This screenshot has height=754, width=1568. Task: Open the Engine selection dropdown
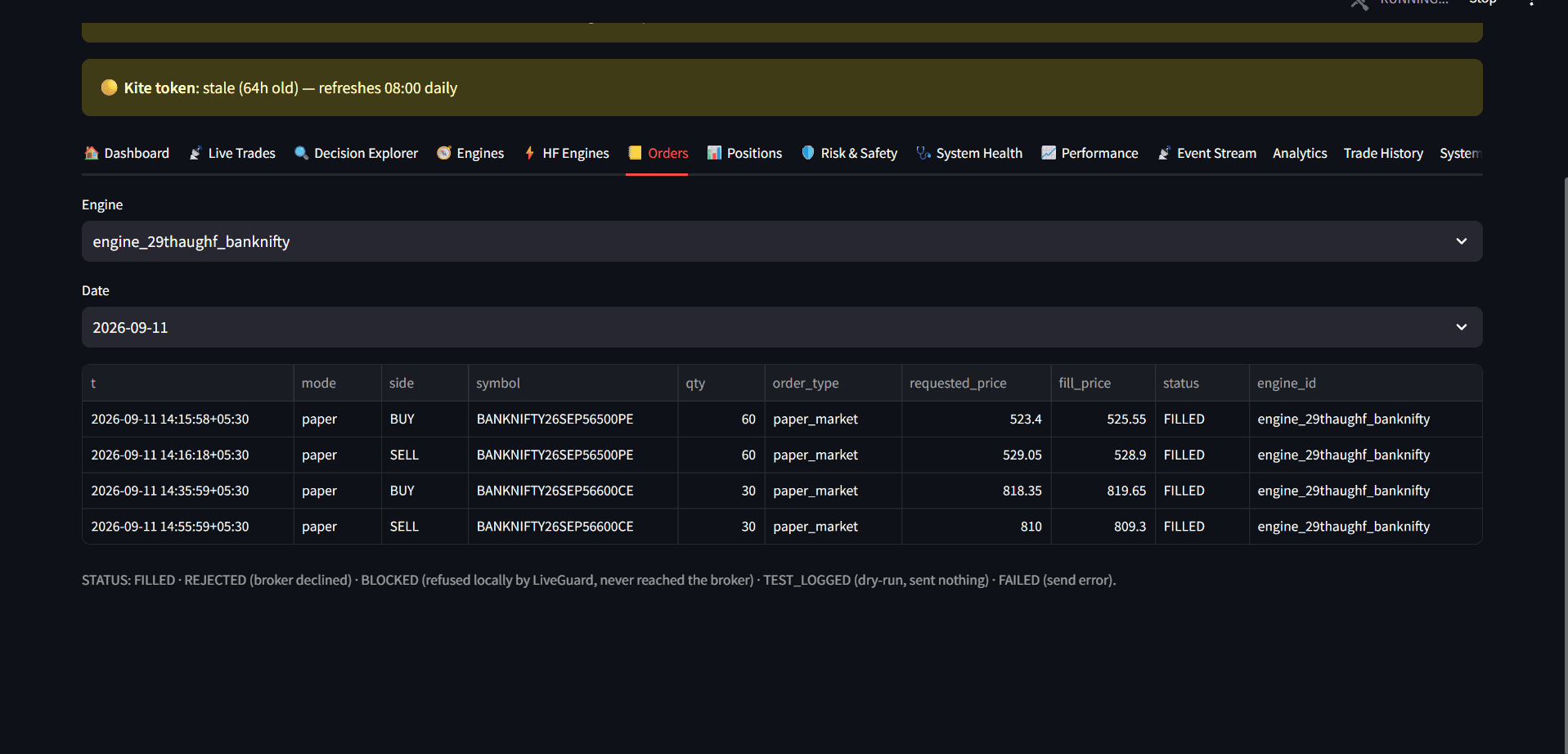point(782,241)
